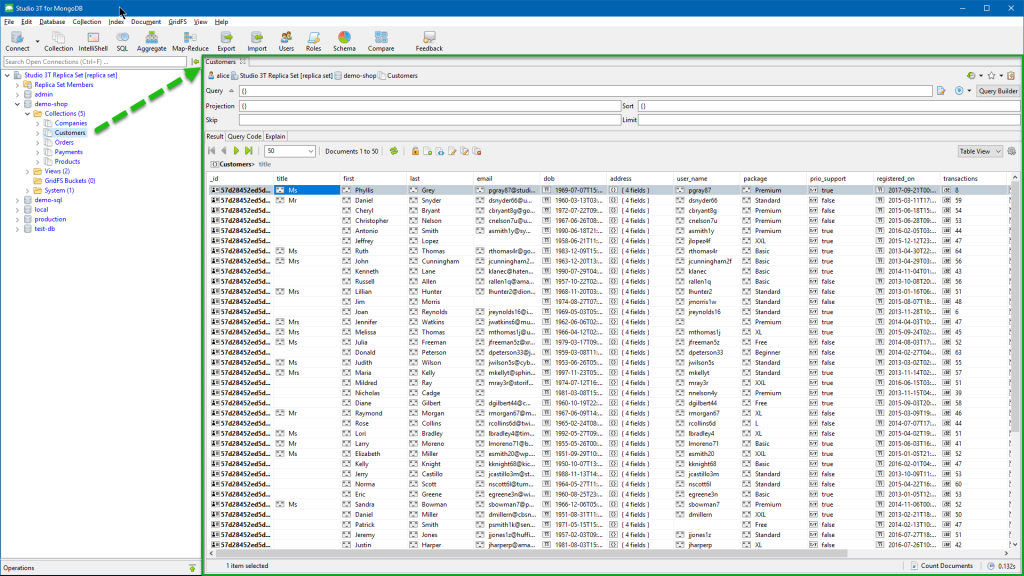
Task: Open the Users manager
Action: pos(286,41)
